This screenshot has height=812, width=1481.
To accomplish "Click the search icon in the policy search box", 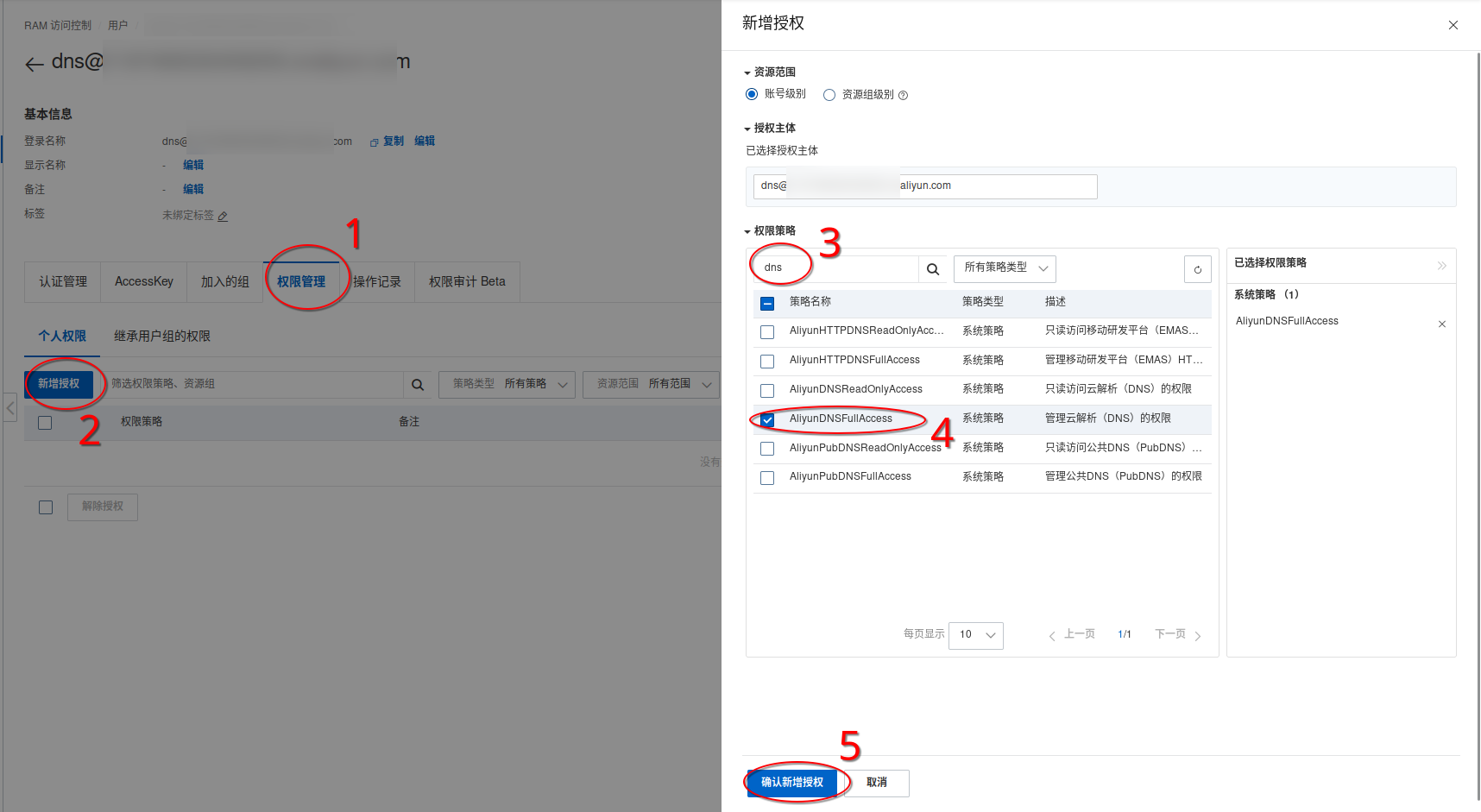I will pos(933,269).
